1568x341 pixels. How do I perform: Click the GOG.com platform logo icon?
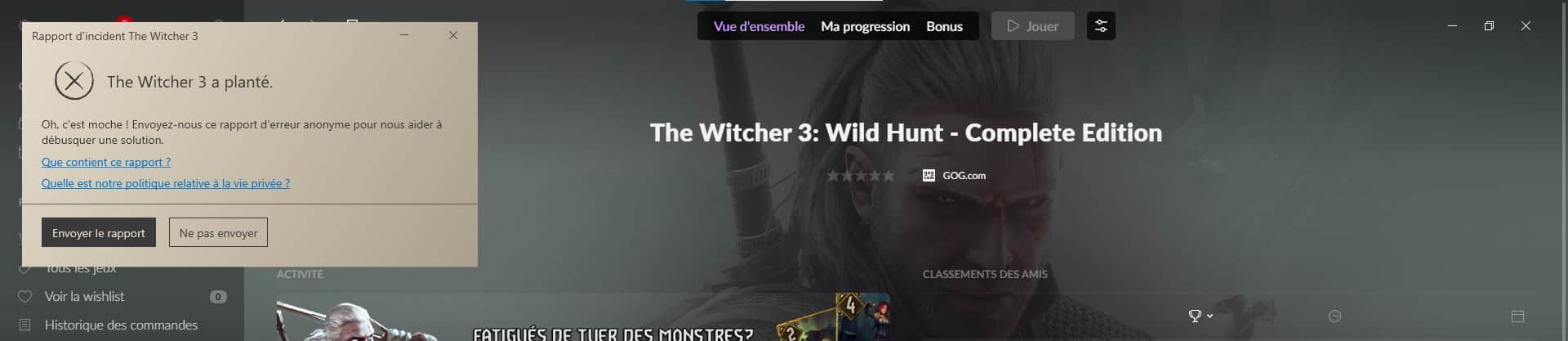pos(929,175)
